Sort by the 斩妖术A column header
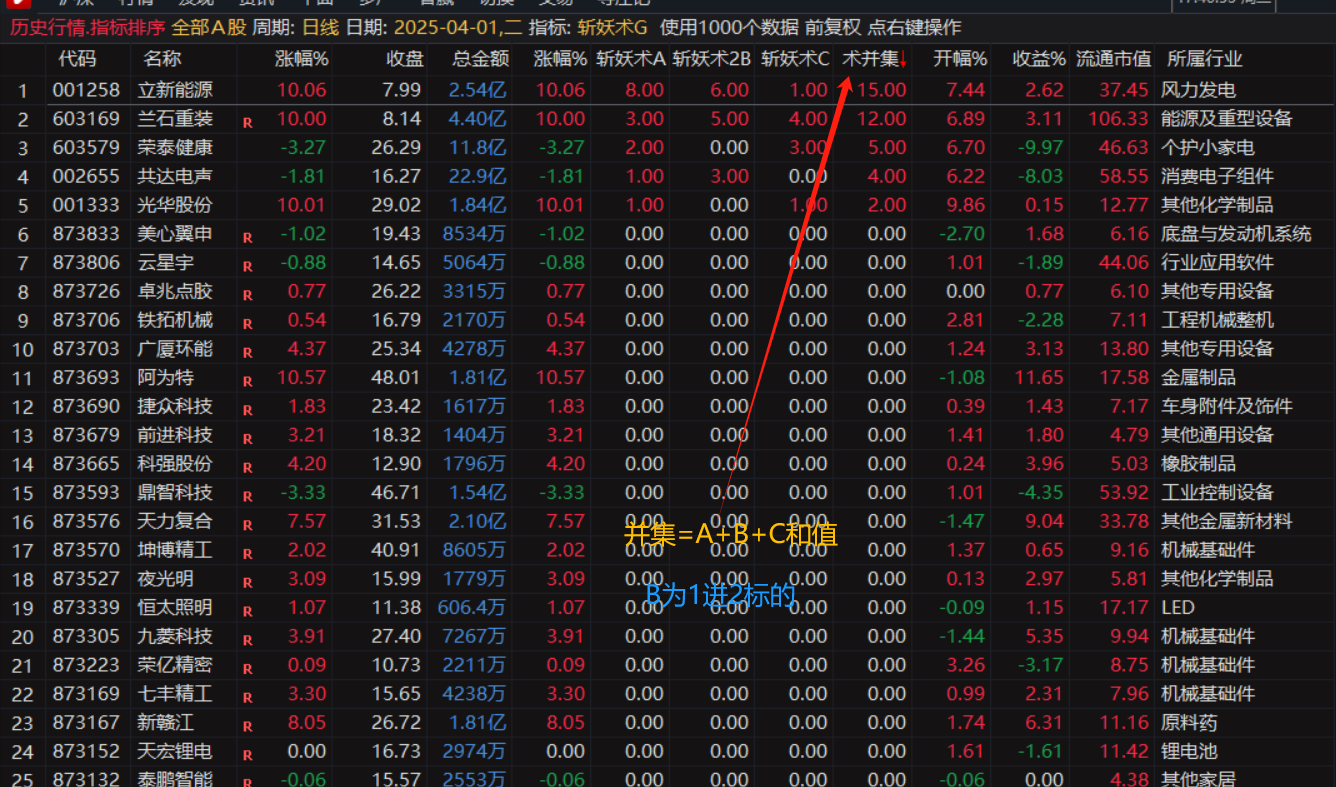This screenshot has height=787, width=1336. [630, 59]
